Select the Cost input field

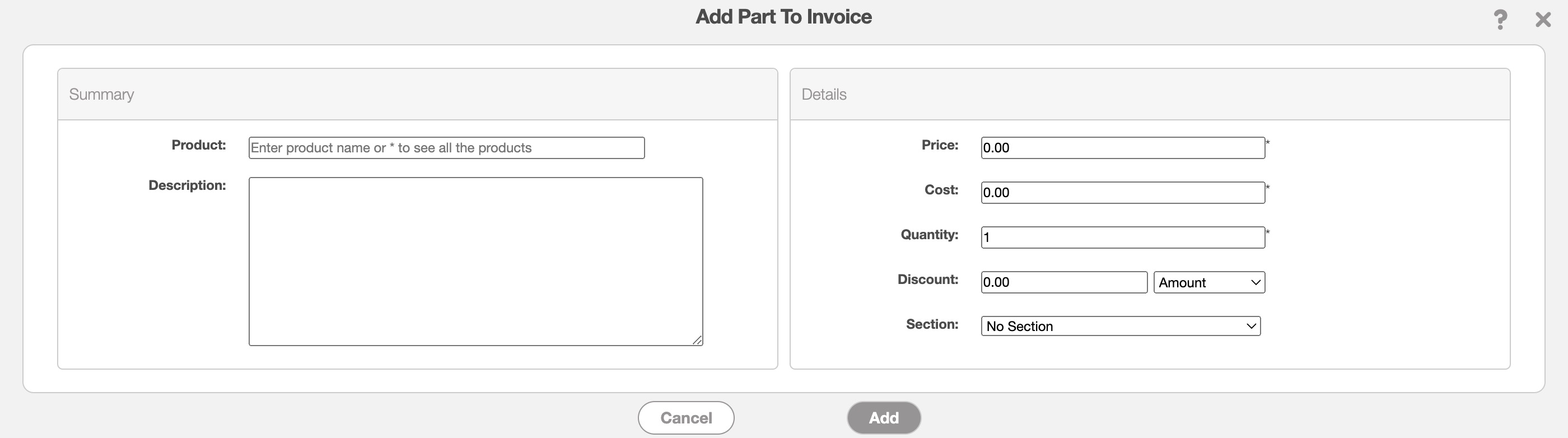click(1122, 193)
